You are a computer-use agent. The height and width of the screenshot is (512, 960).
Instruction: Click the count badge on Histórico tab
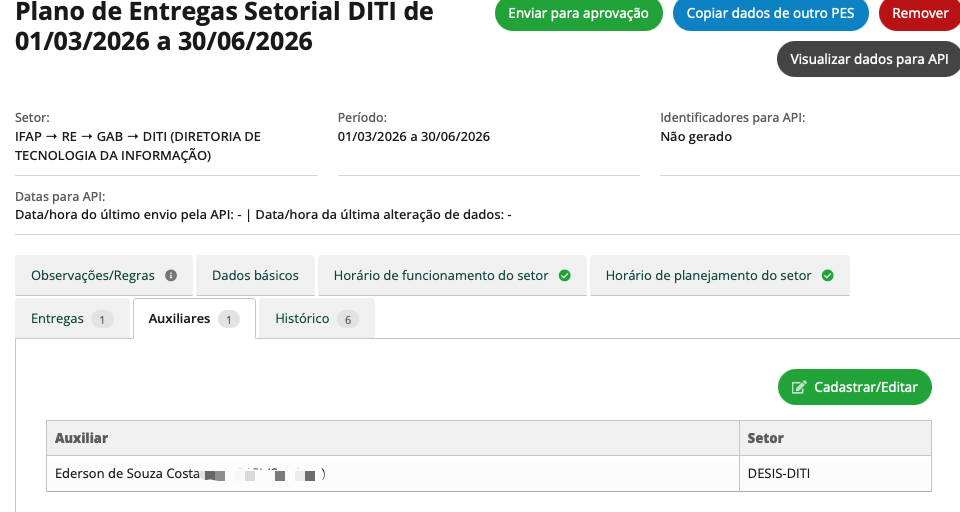click(x=348, y=319)
